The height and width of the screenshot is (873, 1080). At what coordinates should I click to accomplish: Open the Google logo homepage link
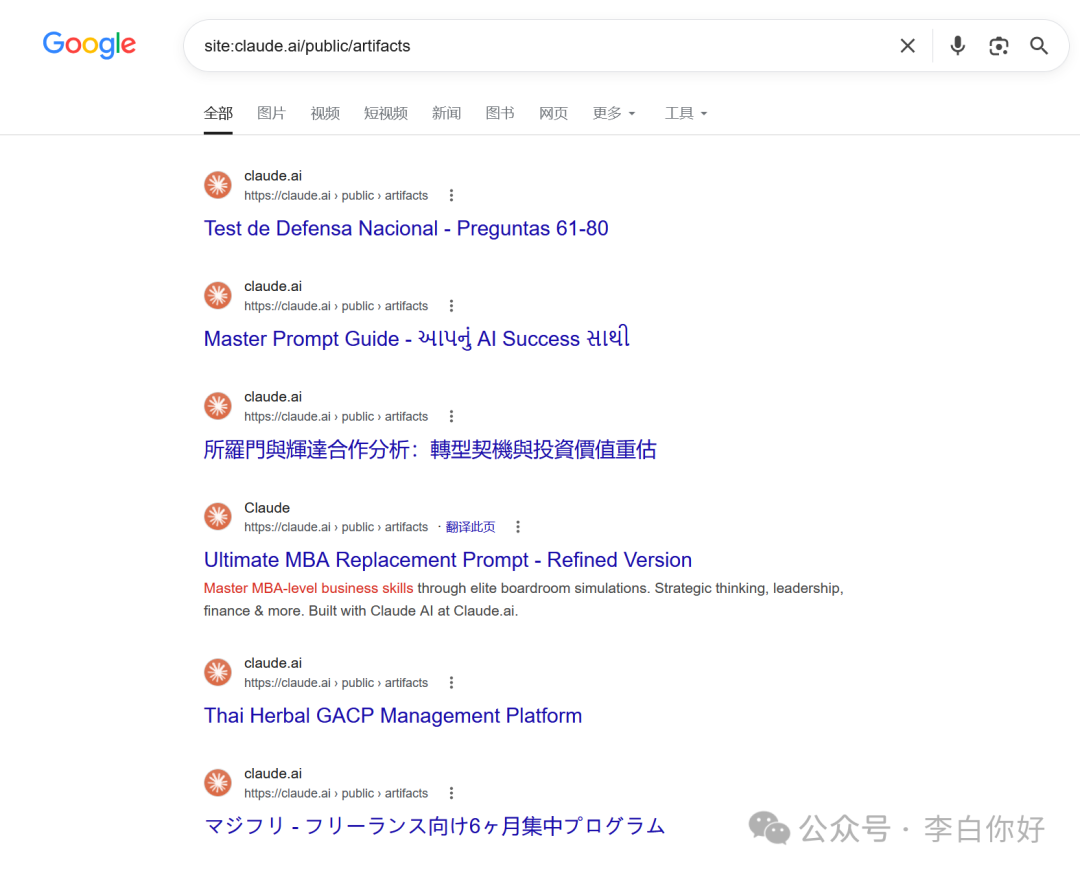tap(89, 45)
